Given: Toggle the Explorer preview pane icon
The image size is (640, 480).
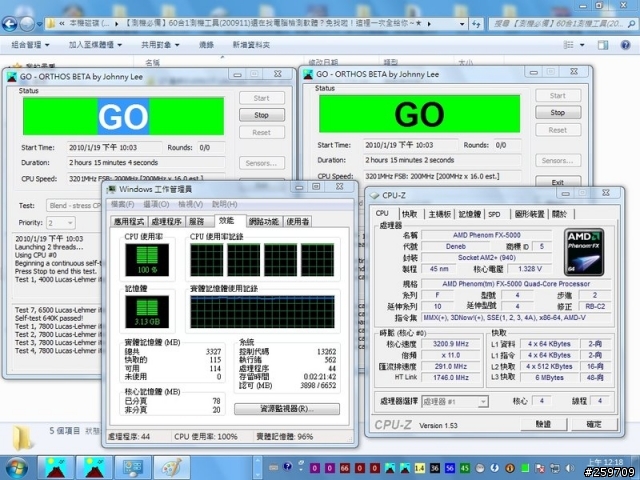Looking at the screenshot, I should pyautogui.click(x=603, y=45).
